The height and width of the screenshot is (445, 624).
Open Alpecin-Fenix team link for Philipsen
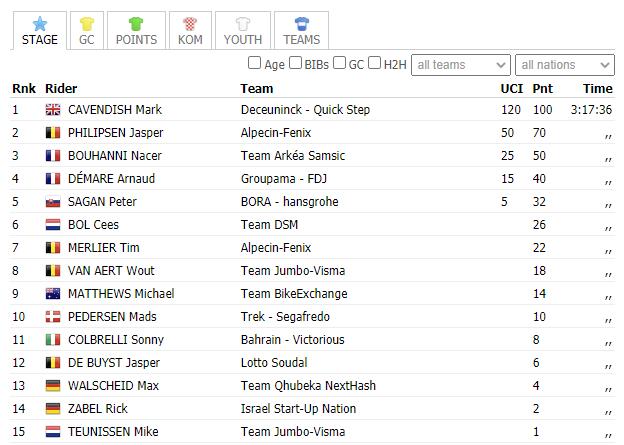pyautogui.click(x=276, y=133)
